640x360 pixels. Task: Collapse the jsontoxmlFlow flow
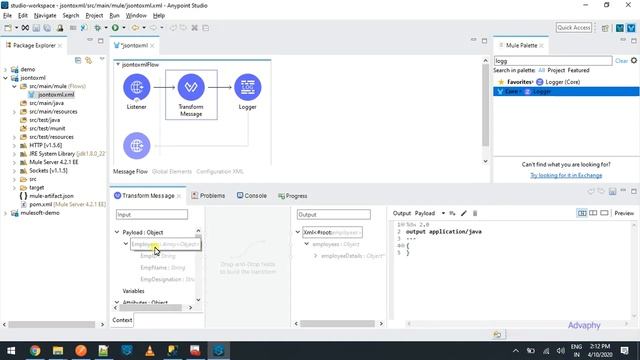tap(118, 64)
